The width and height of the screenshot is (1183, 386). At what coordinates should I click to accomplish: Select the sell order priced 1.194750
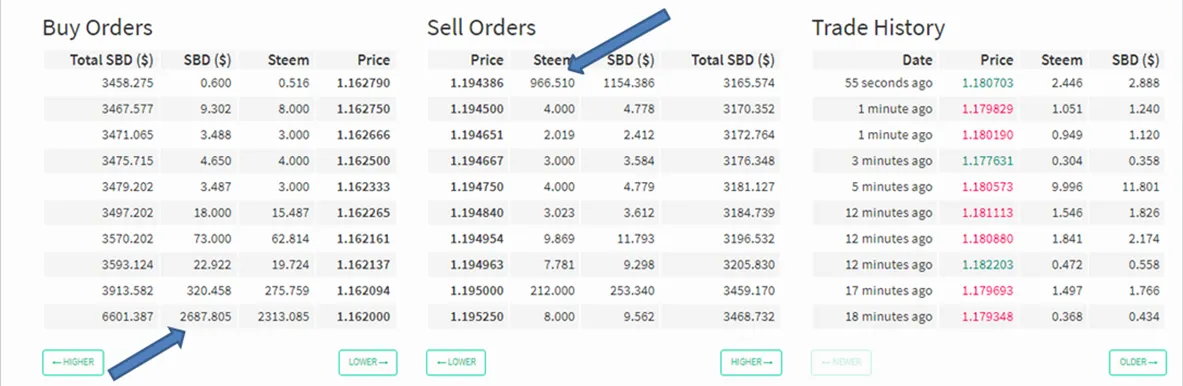pos(604,187)
